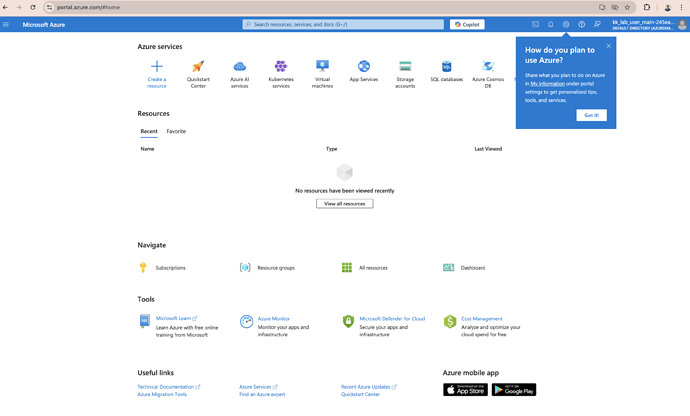
Task: Open Find an Azure expert link
Action: pos(262,394)
